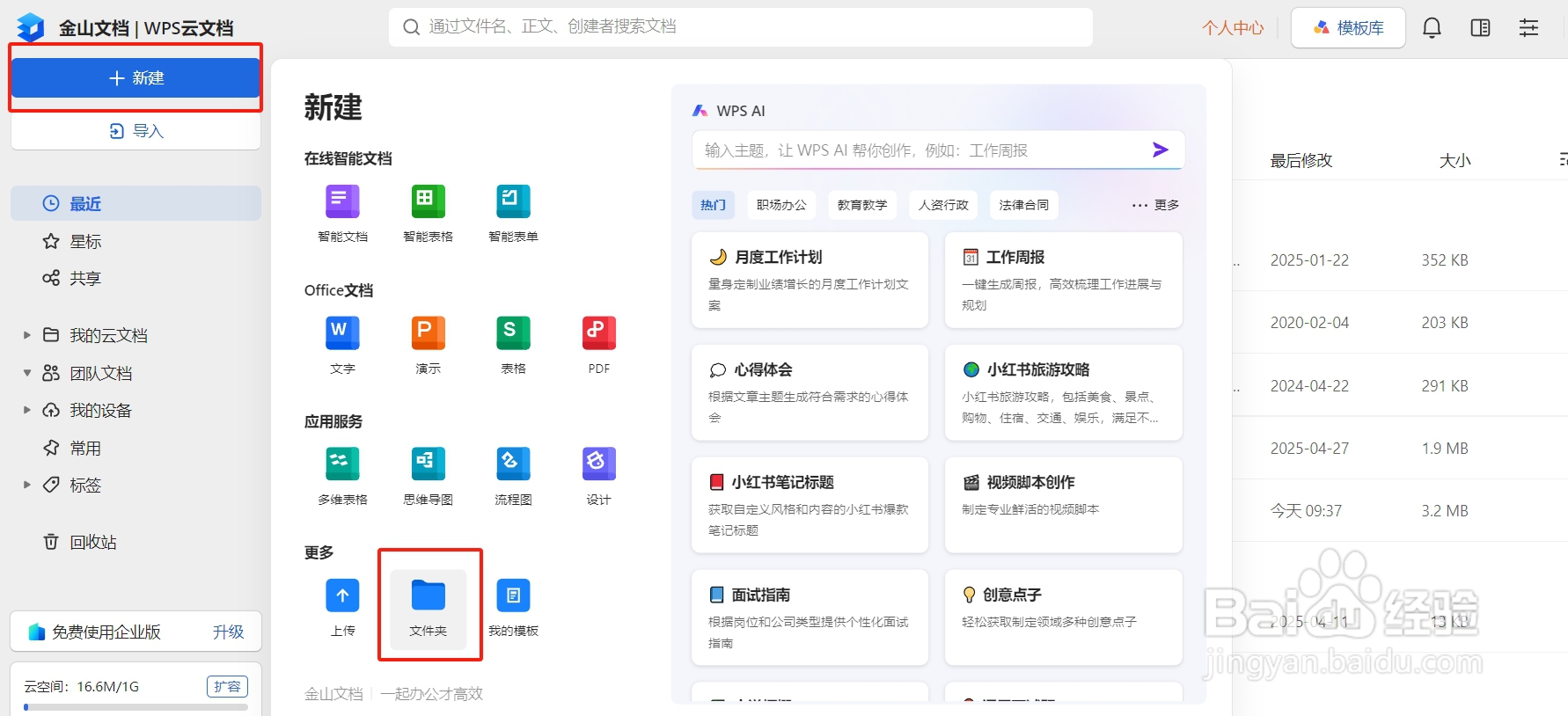The height and width of the screenshot is (716, 1568).
Task: Select the row dated 2020-02-04
Action: [x=1400, y=323]
